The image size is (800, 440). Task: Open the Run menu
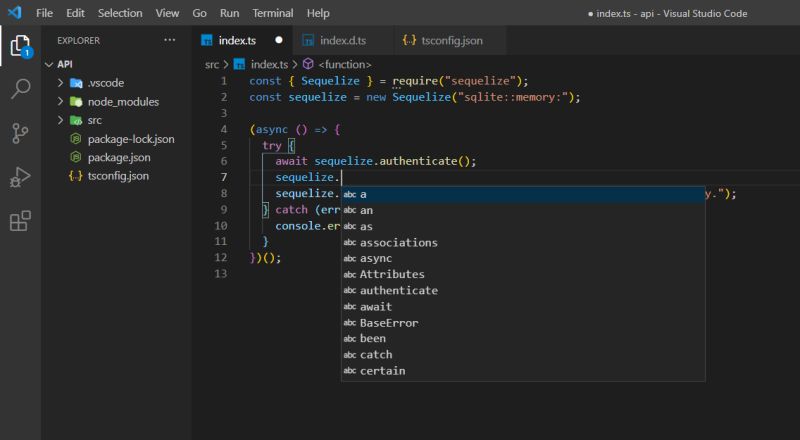pyautogui.click(x=230, y=13)
